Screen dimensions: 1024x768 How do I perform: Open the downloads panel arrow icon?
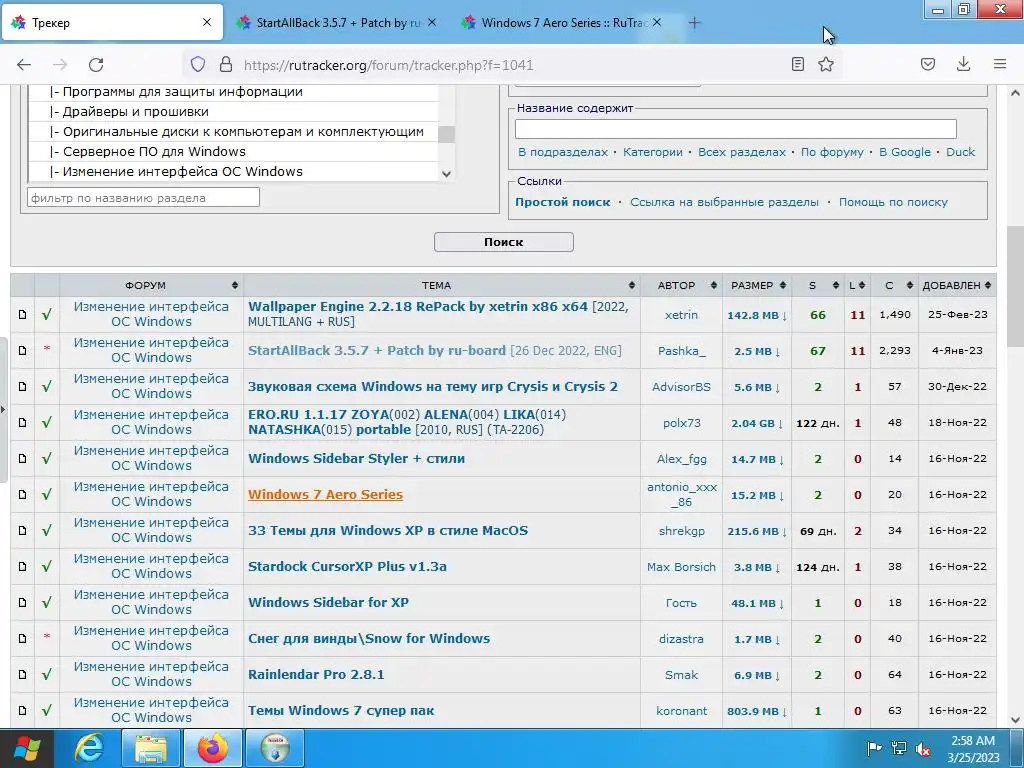(963, 64)
